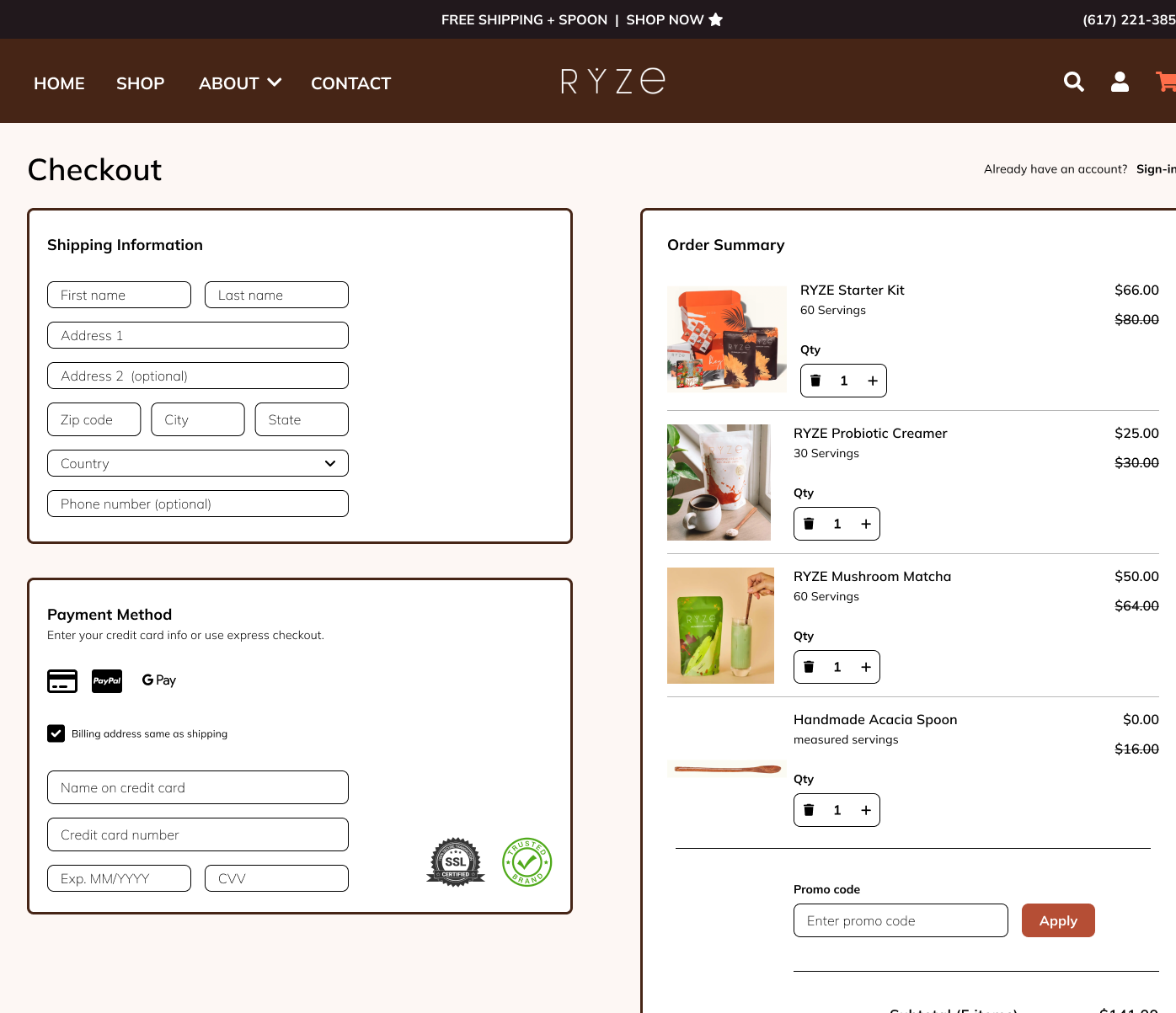Click the $66.00 Starter Kit price
1176x1013 pixels.
coord(1136,290)
